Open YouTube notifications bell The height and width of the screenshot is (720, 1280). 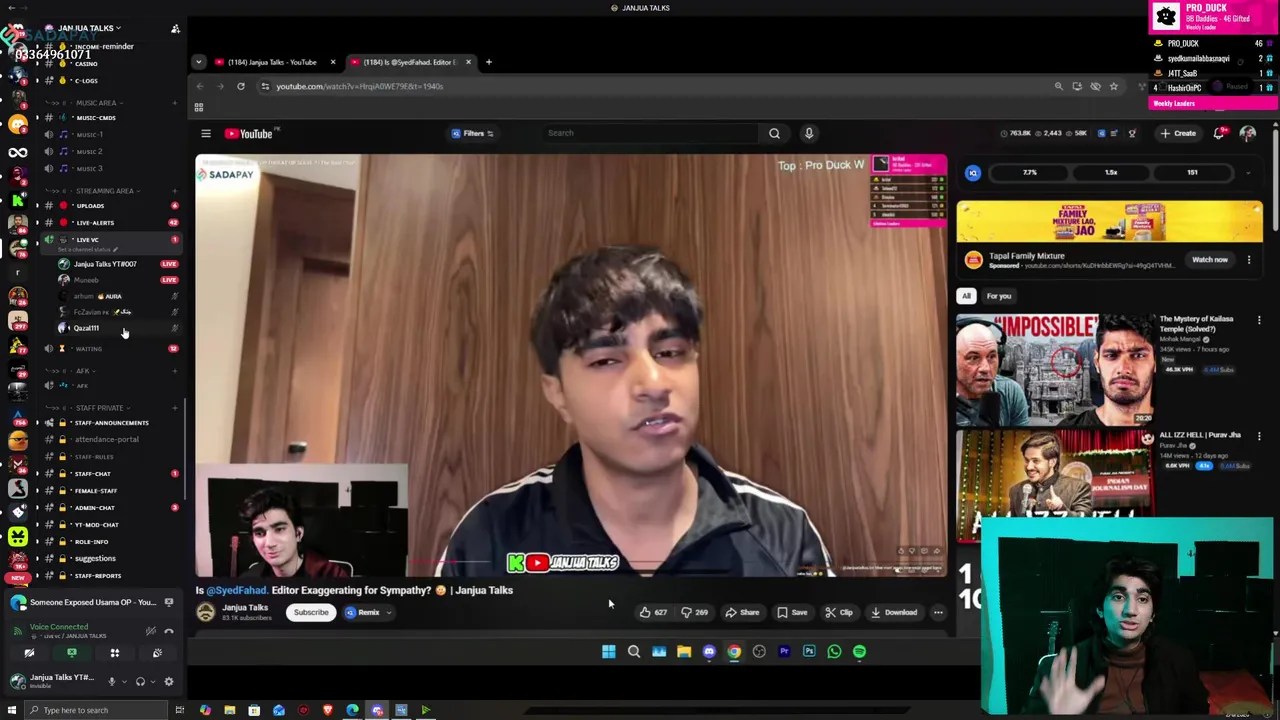tap(1219, 133)
